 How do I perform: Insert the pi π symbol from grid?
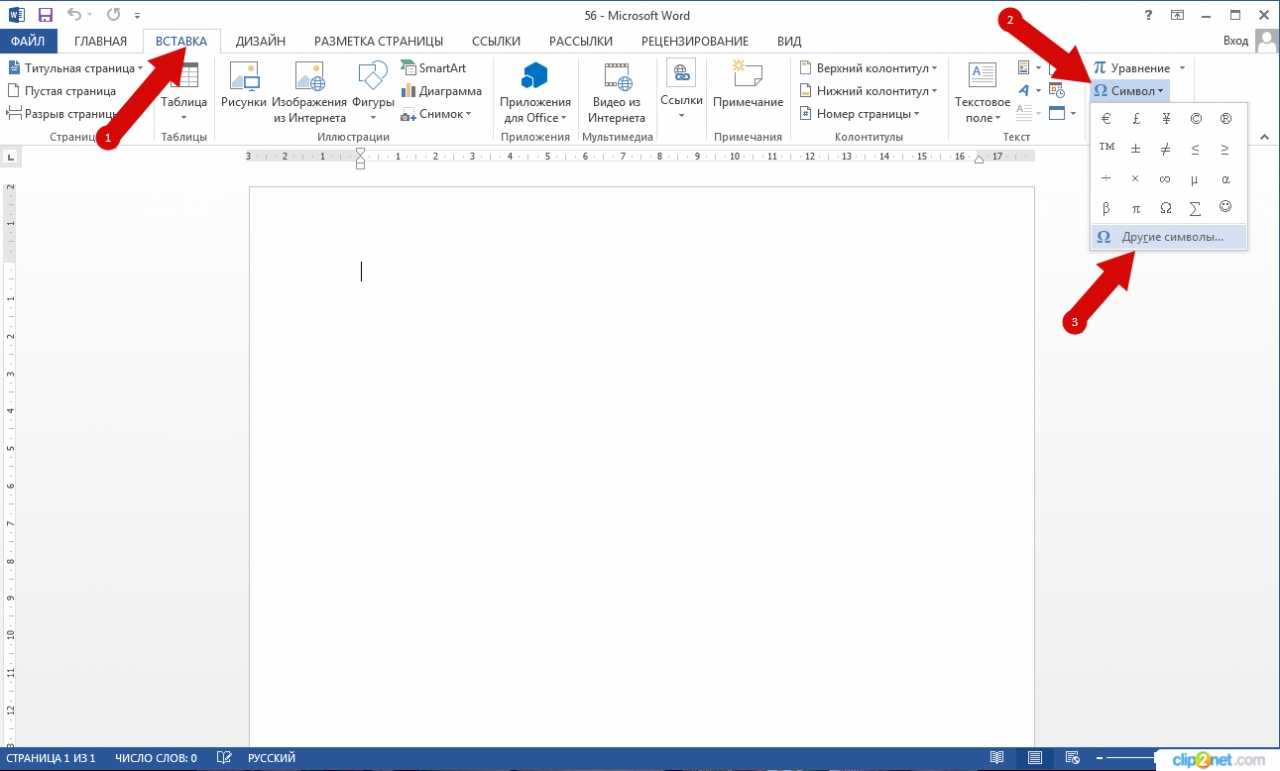click(1136, 209)
